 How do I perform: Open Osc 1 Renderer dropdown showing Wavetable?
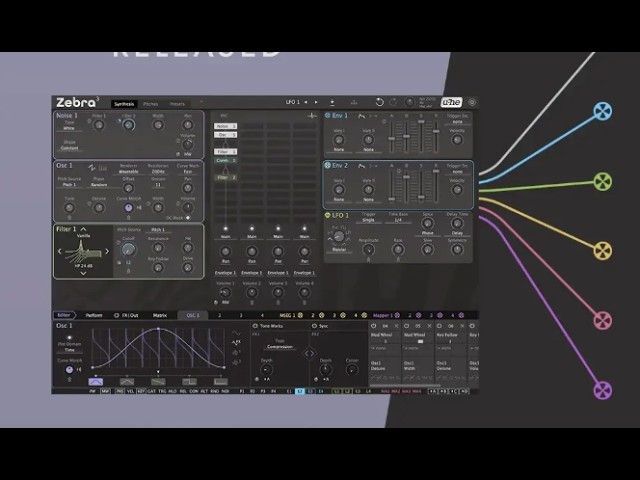tap(129, 172)
